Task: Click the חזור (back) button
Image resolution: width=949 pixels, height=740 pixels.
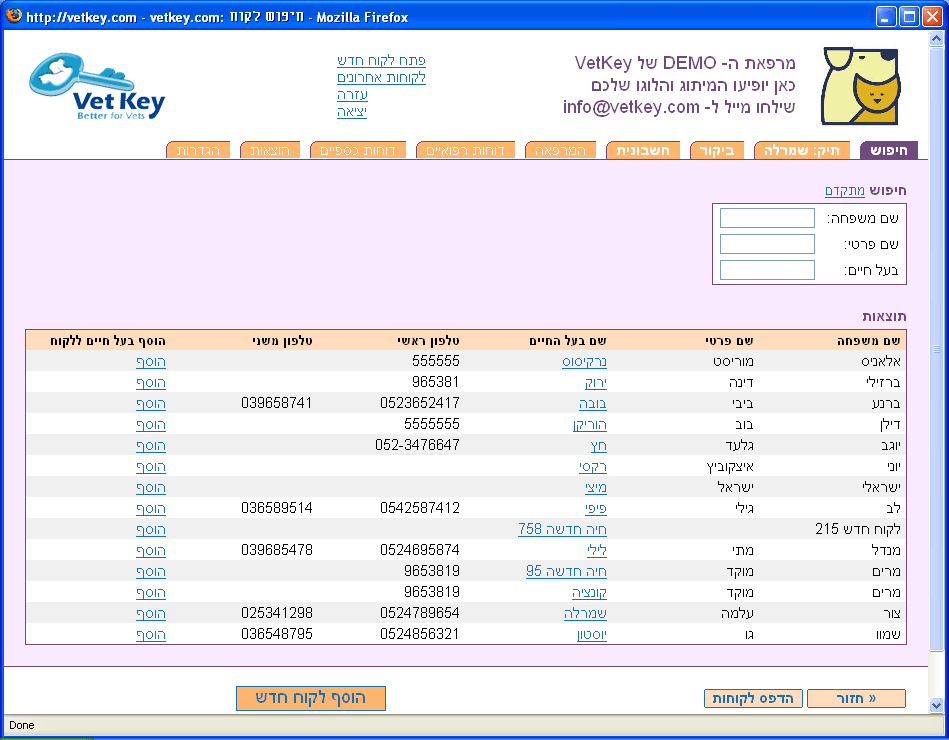Action: click(x=856, y=698)
